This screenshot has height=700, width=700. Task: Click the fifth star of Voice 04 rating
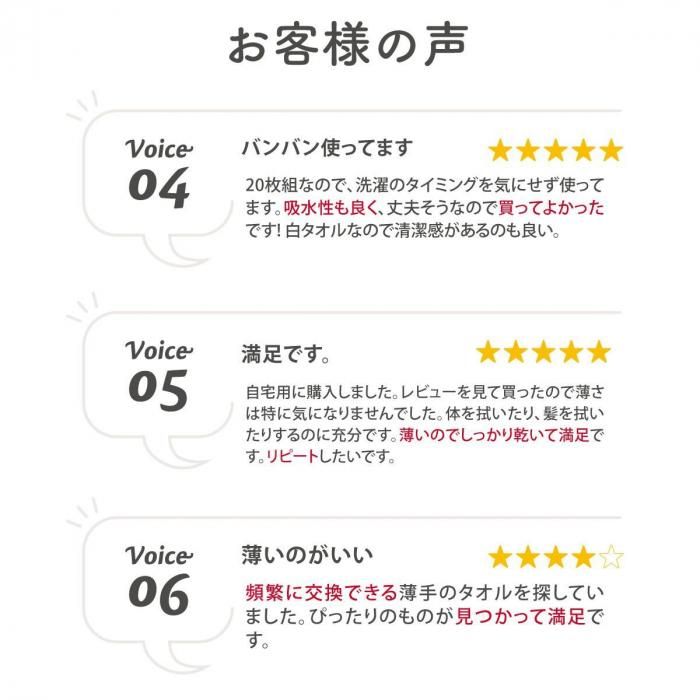point(611,150)
